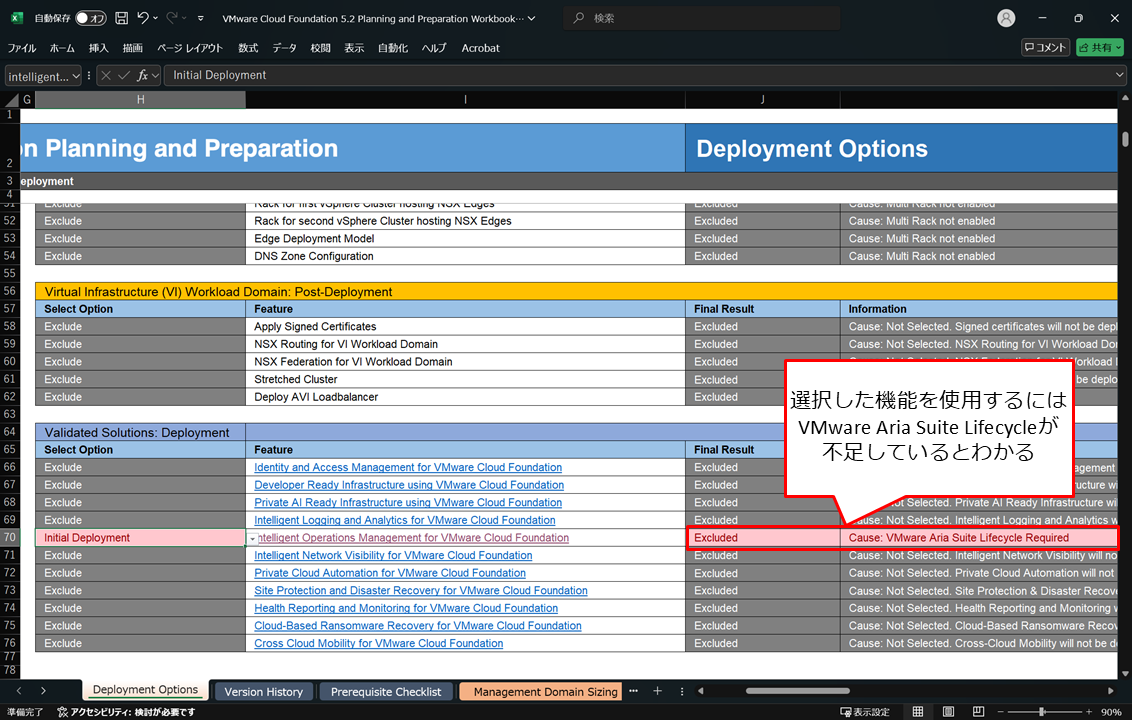Click the zoom slider handle
This screenshot has height=720, width=1132.
[x=1042, y=712]
